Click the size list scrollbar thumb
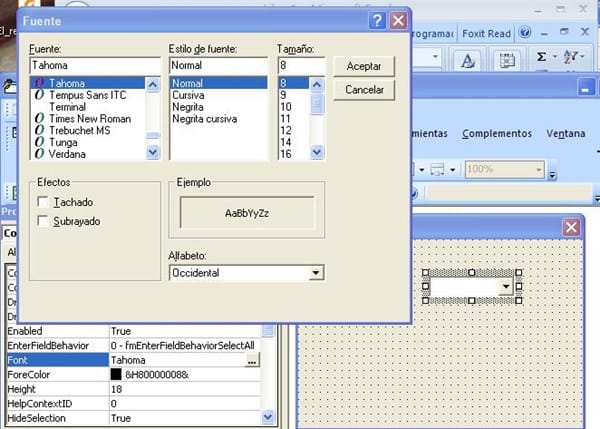 (x=316, y=104)
